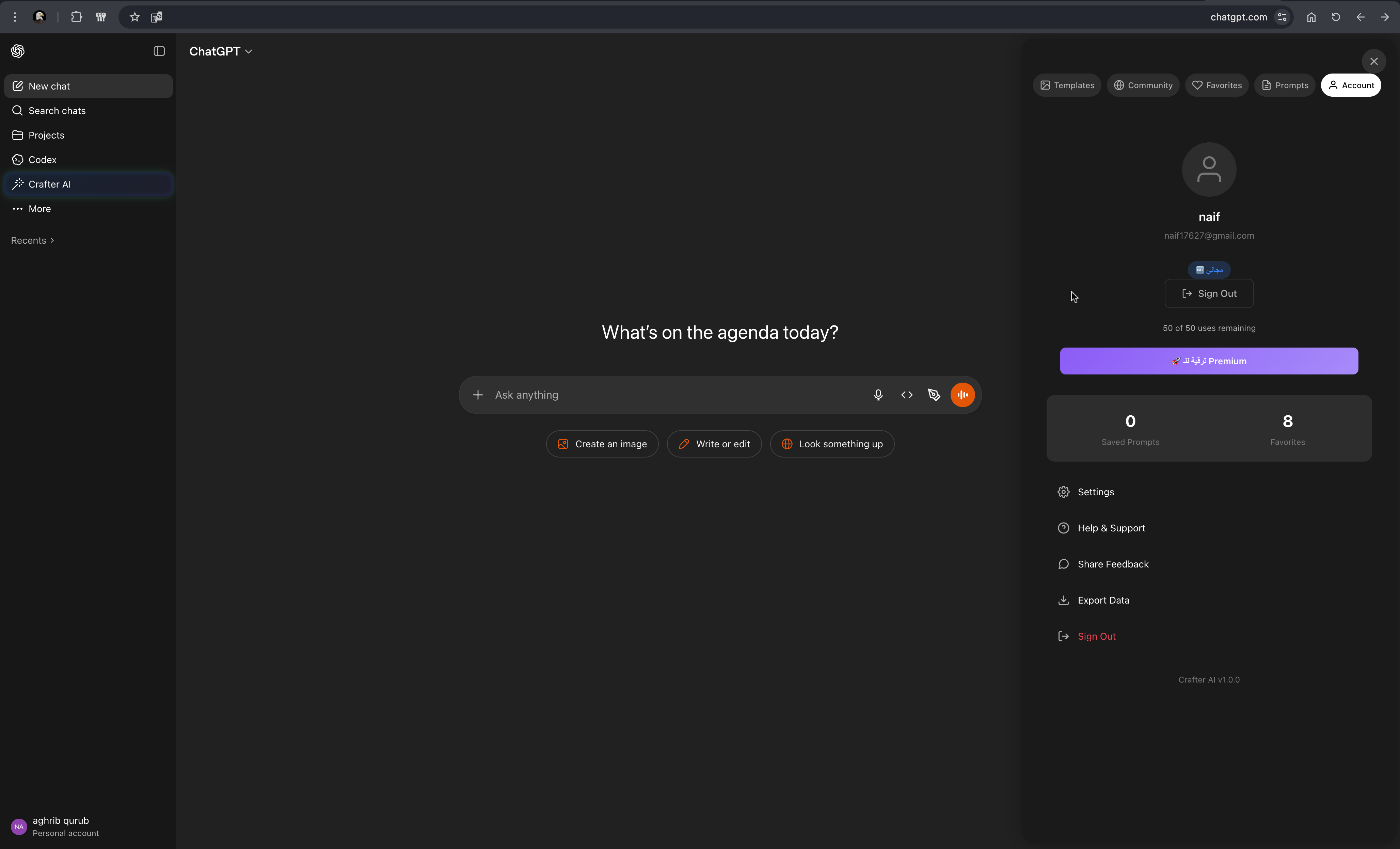Bookmark page with the star icon

tap(135, 17)
